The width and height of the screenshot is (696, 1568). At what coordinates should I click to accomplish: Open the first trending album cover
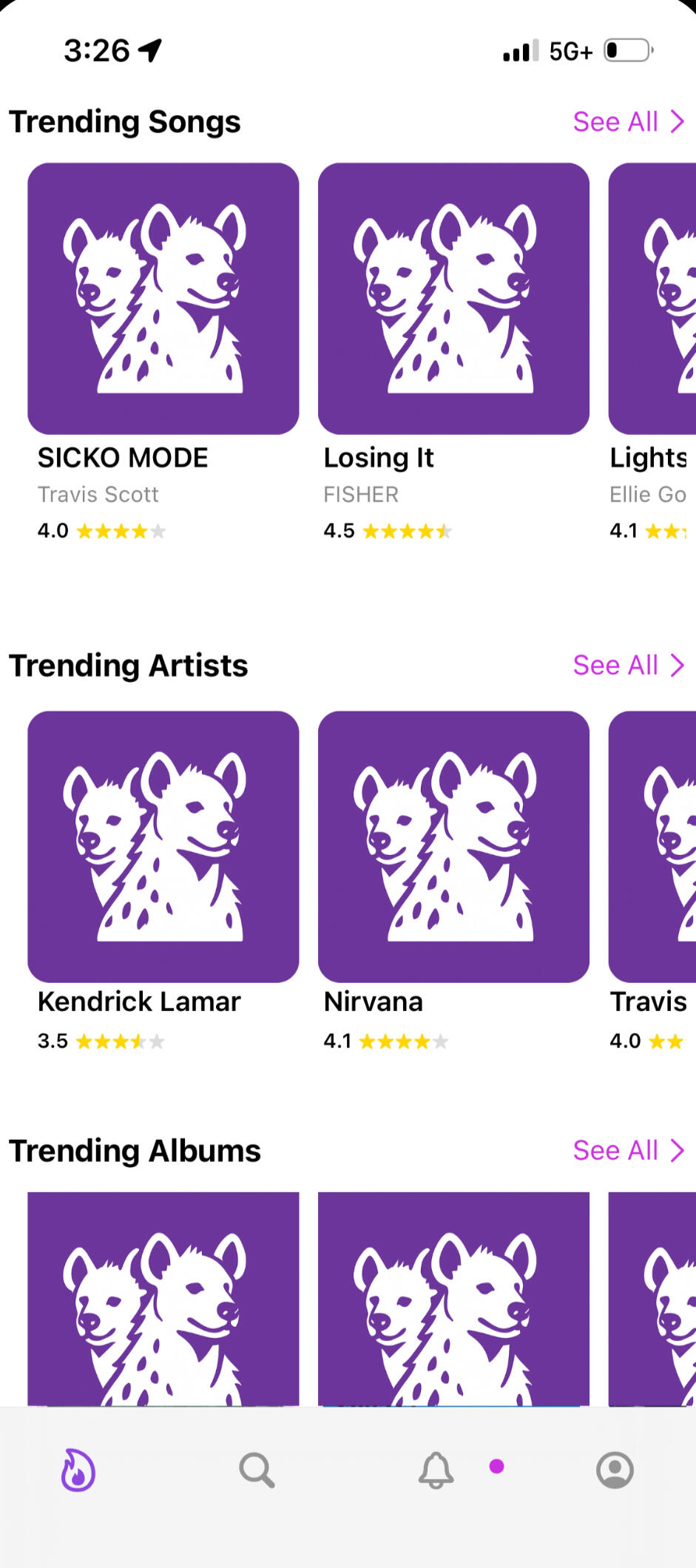(163, 1298)
